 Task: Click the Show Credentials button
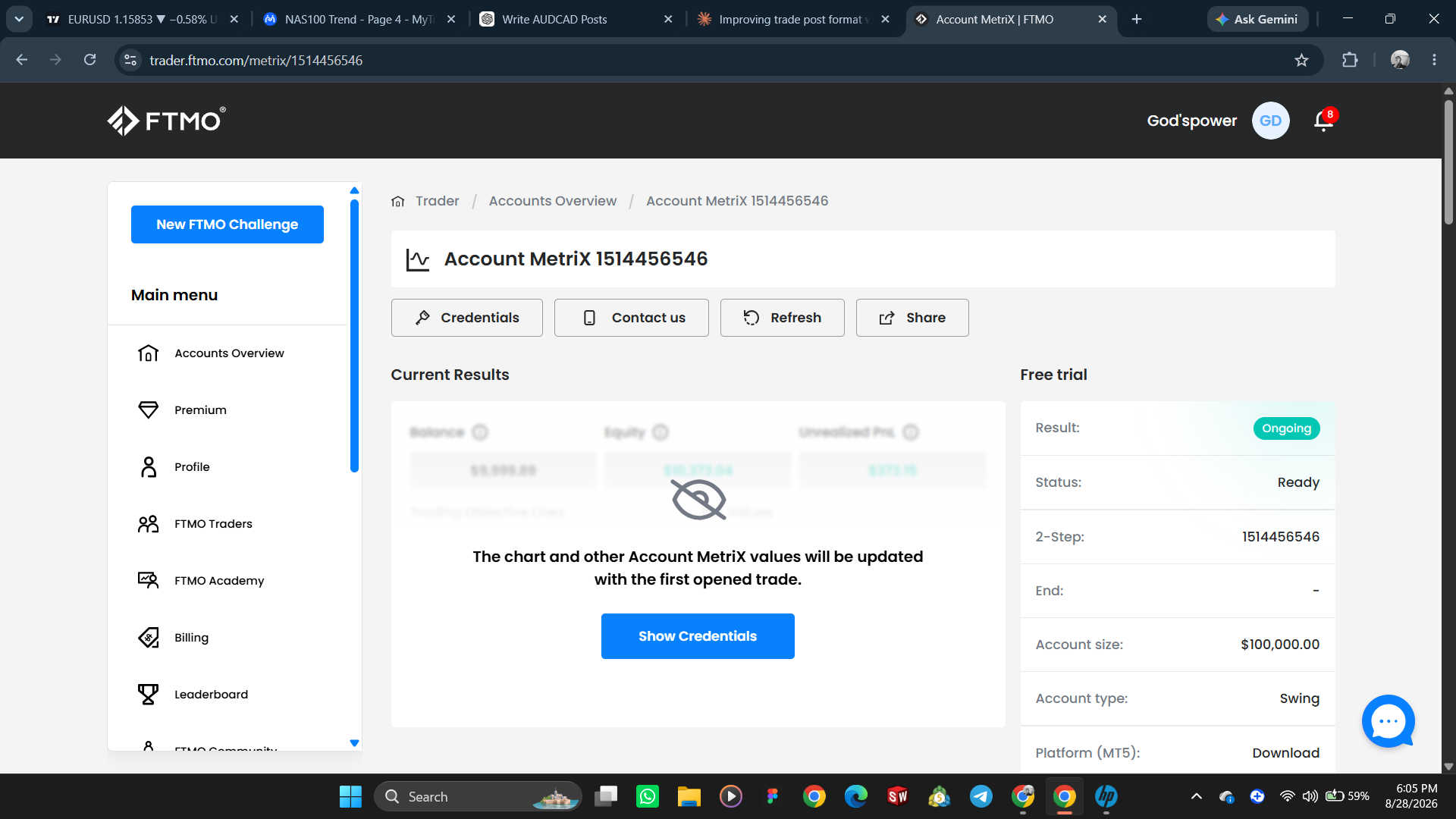coord(698,636)
